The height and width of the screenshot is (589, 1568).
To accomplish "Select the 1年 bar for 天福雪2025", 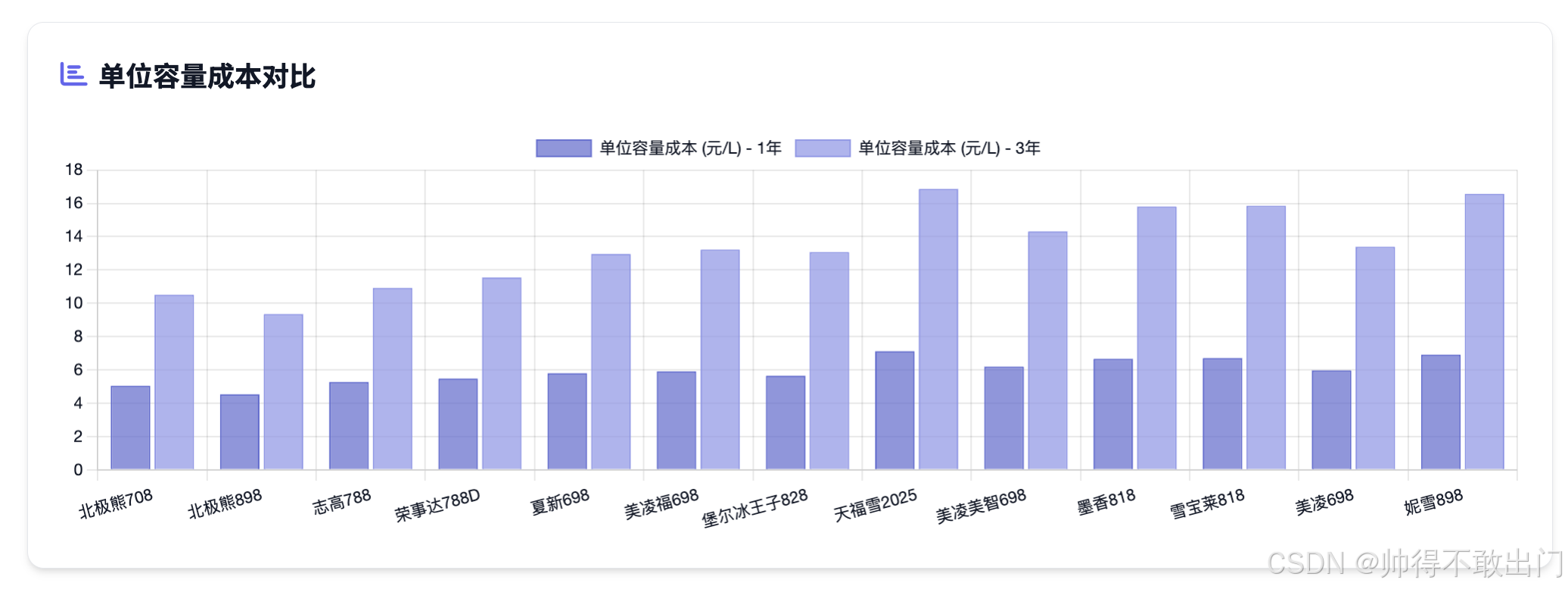I will (x=894, y=410).
